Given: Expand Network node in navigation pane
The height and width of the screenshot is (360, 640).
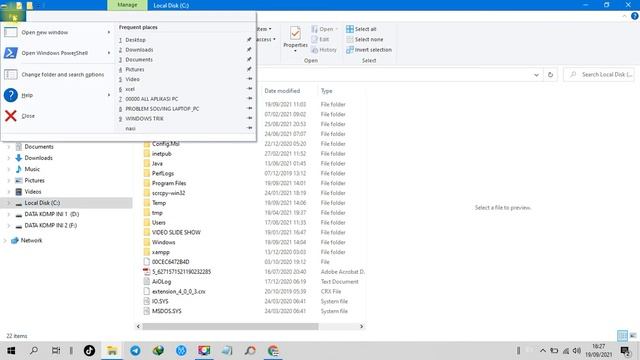Looking at the screenshot, I should [5, 240].
